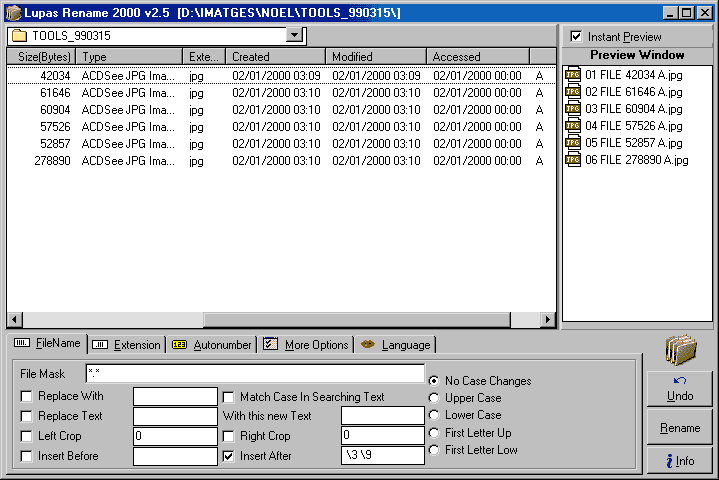The image size is (719, 480).
Task: Click the Undo button
Action: pos(679,389)
